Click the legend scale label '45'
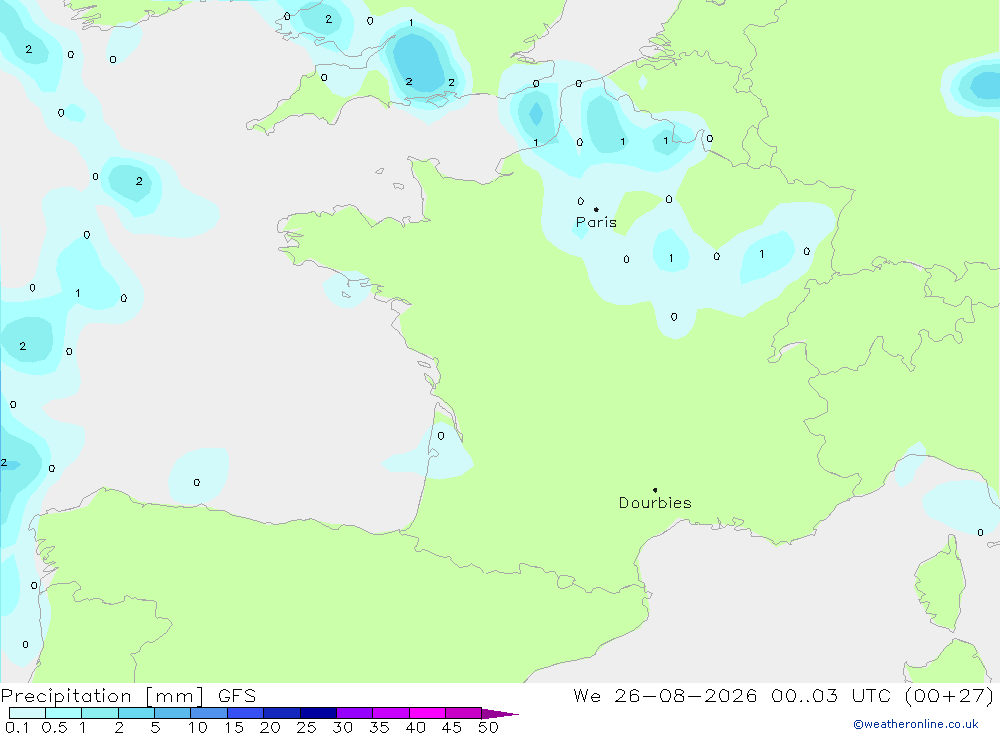Viewport: 1000px width, 733px height. (452, 727)
